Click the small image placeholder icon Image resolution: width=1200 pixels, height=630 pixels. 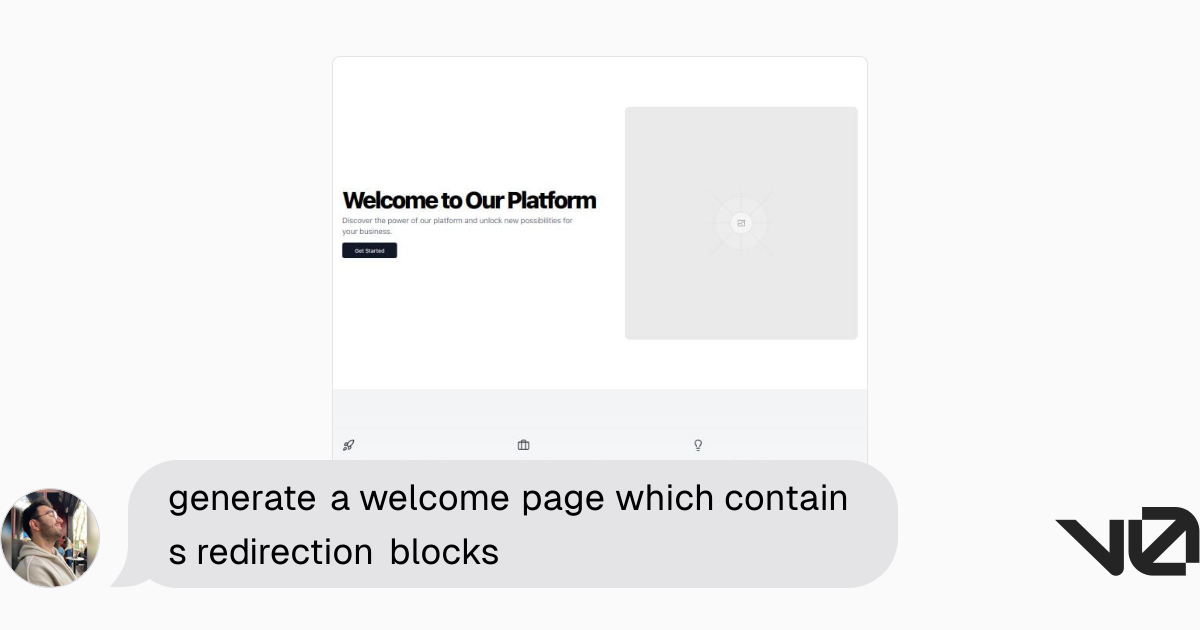[x=741, y=223]
